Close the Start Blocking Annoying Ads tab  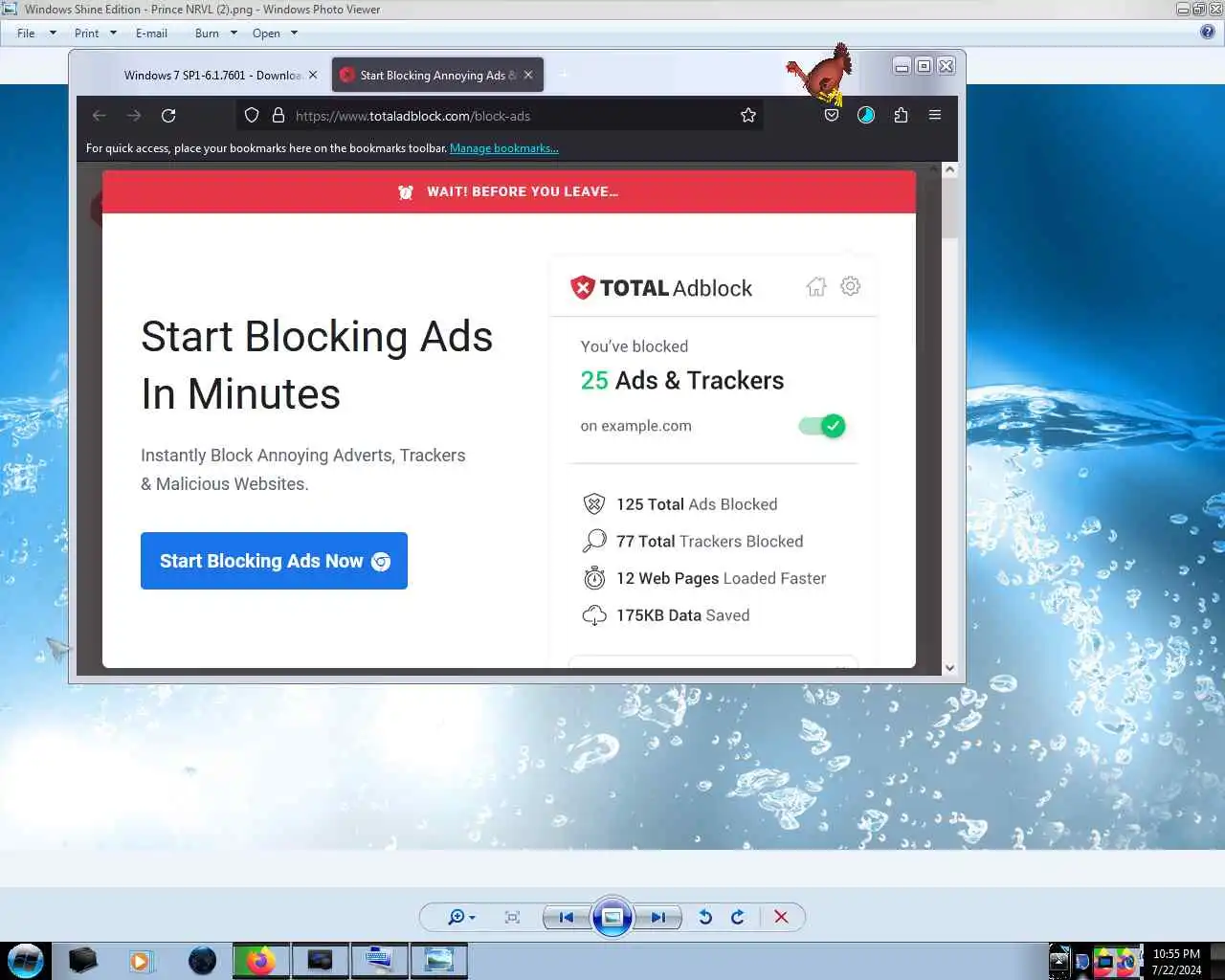pyautogui.click(x=528, y=75)
